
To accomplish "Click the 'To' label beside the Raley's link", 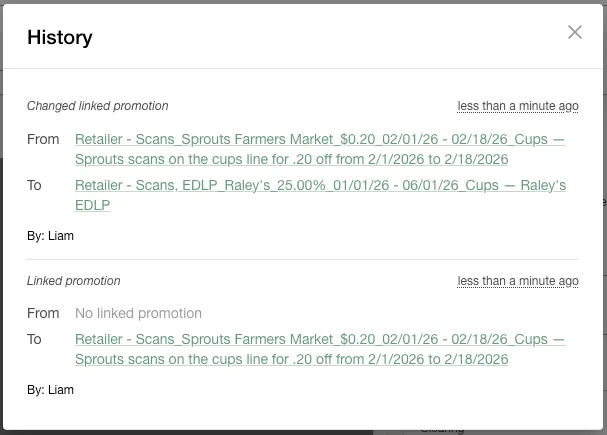I will [x=34, y=185].
